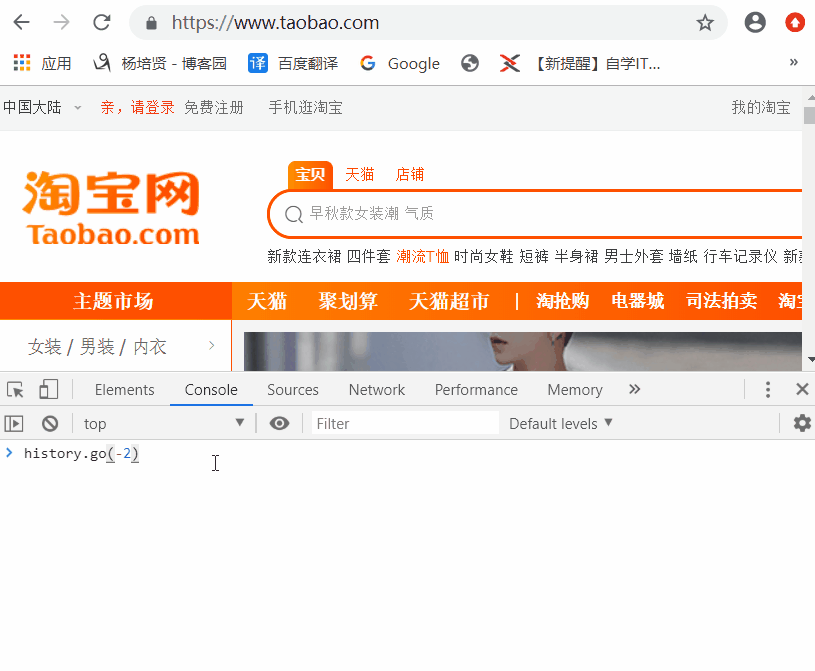The height and width of the screenshot is (671, 815).
Task: Open the Google bookmark
Action: tap(400, 63)
